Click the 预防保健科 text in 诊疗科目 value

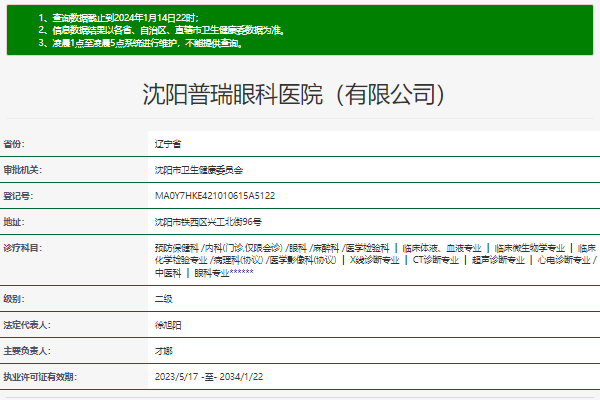[x=176, y=248]
